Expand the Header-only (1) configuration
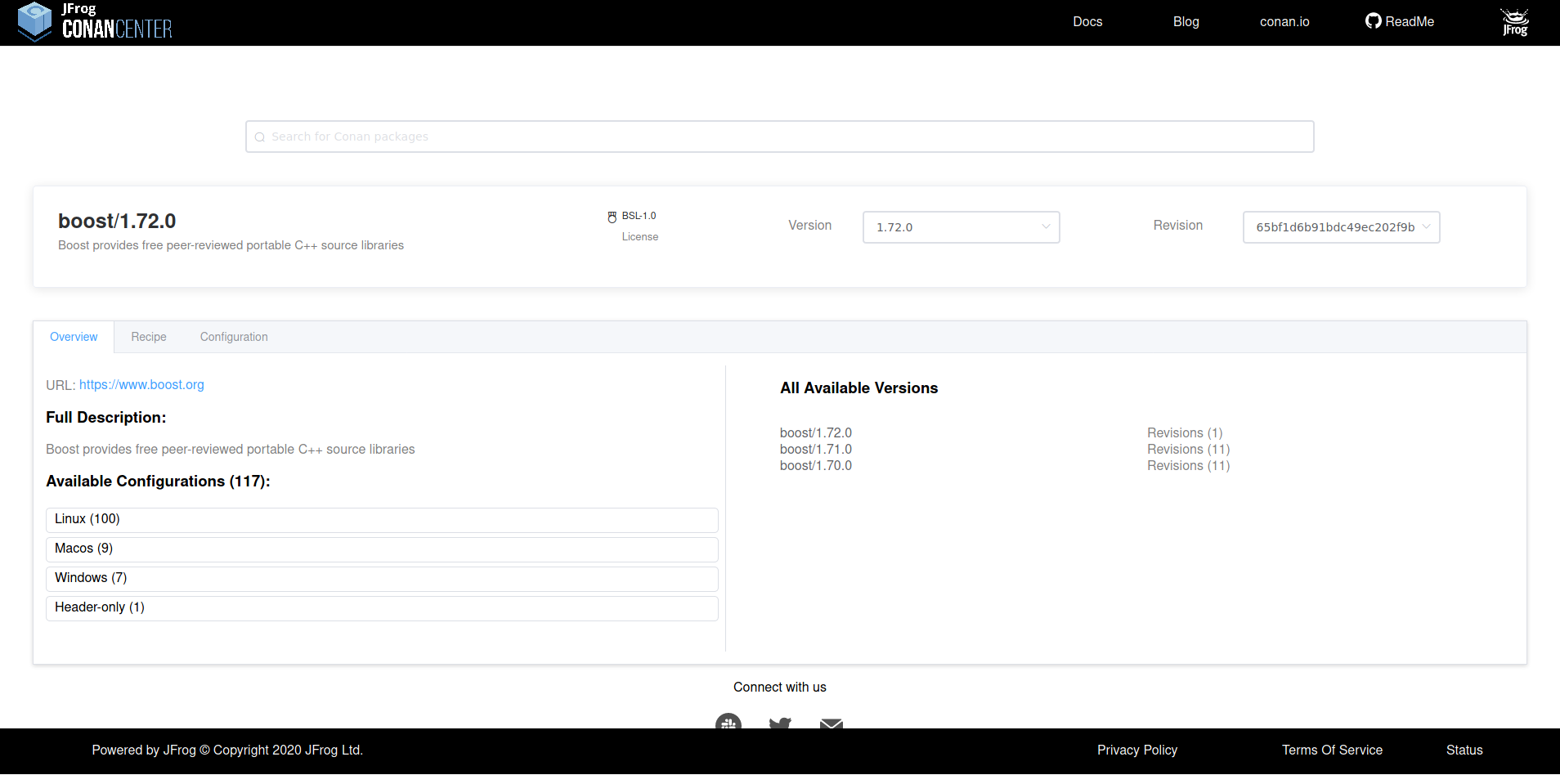 [x=382, y=608]
